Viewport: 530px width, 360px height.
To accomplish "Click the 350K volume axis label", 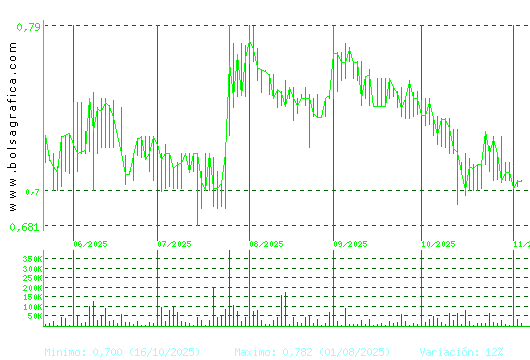I will coord(32,259).
